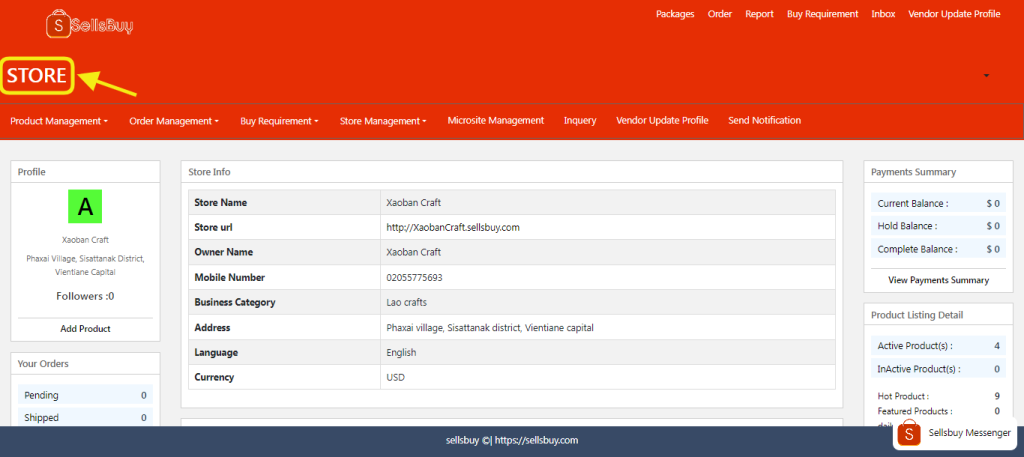
Task: Click Pending orders row
Action: (x=85, y=395)
